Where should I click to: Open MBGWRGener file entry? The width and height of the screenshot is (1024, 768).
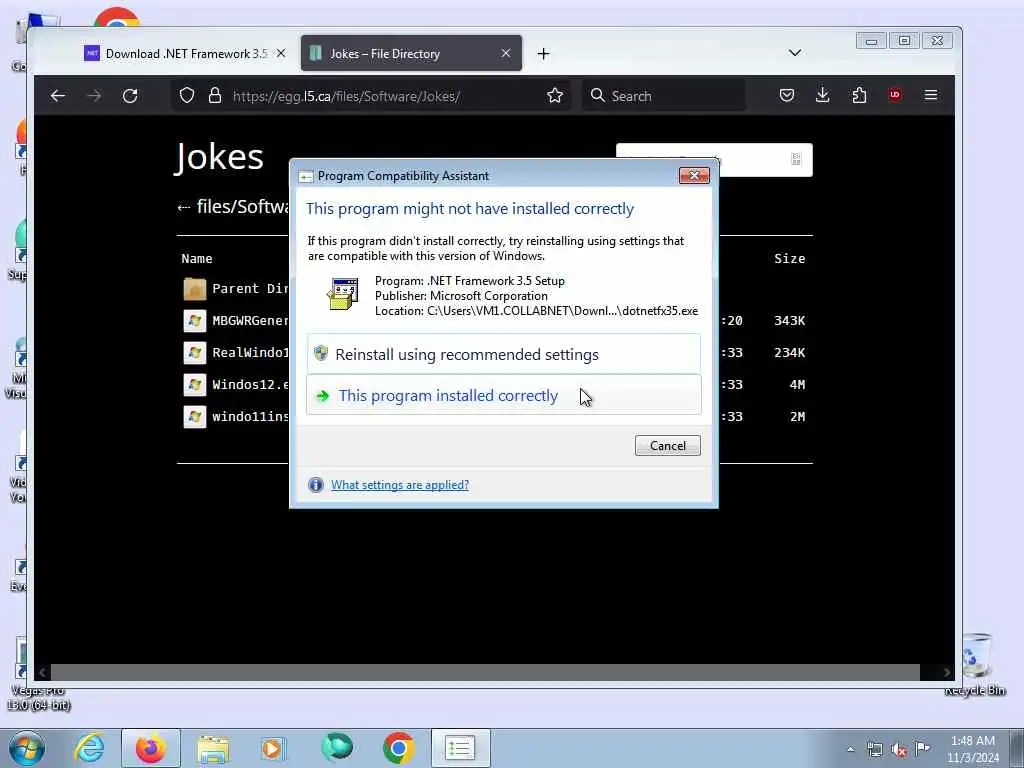coord(249,321)
